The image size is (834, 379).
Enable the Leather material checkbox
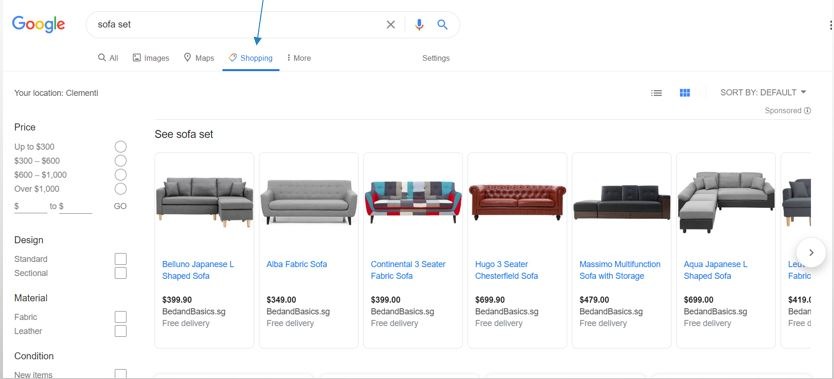click(121, 331)
